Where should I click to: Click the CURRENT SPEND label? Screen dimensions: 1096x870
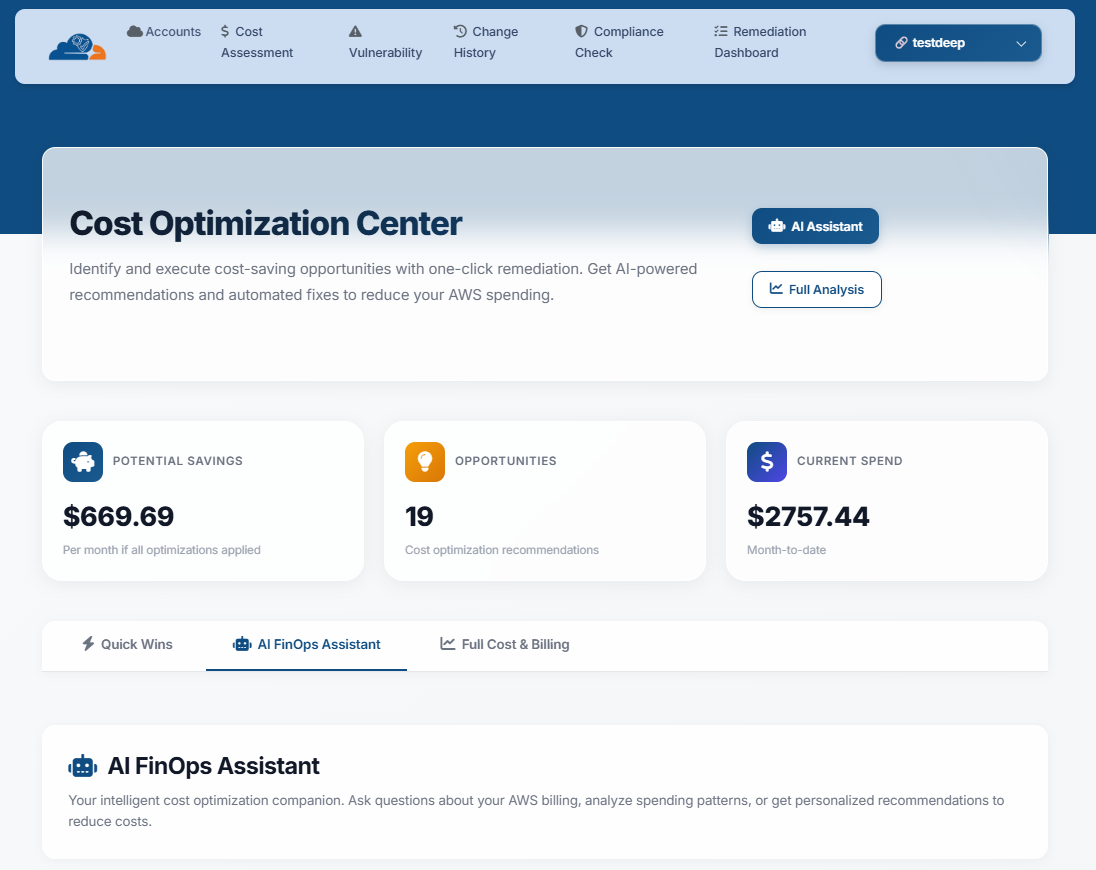[849, 461]
